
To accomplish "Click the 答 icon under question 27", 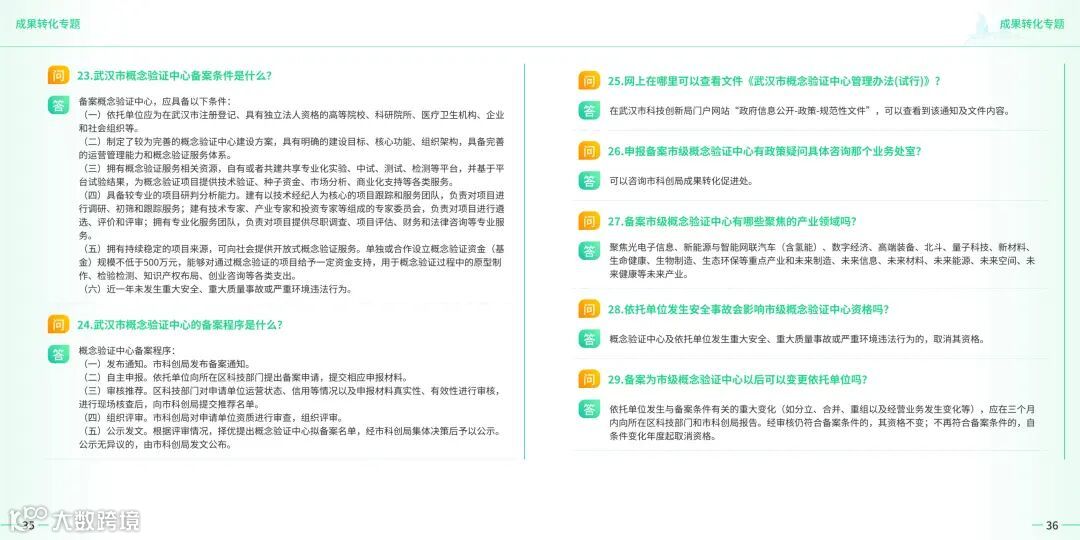I will [589, 251].
